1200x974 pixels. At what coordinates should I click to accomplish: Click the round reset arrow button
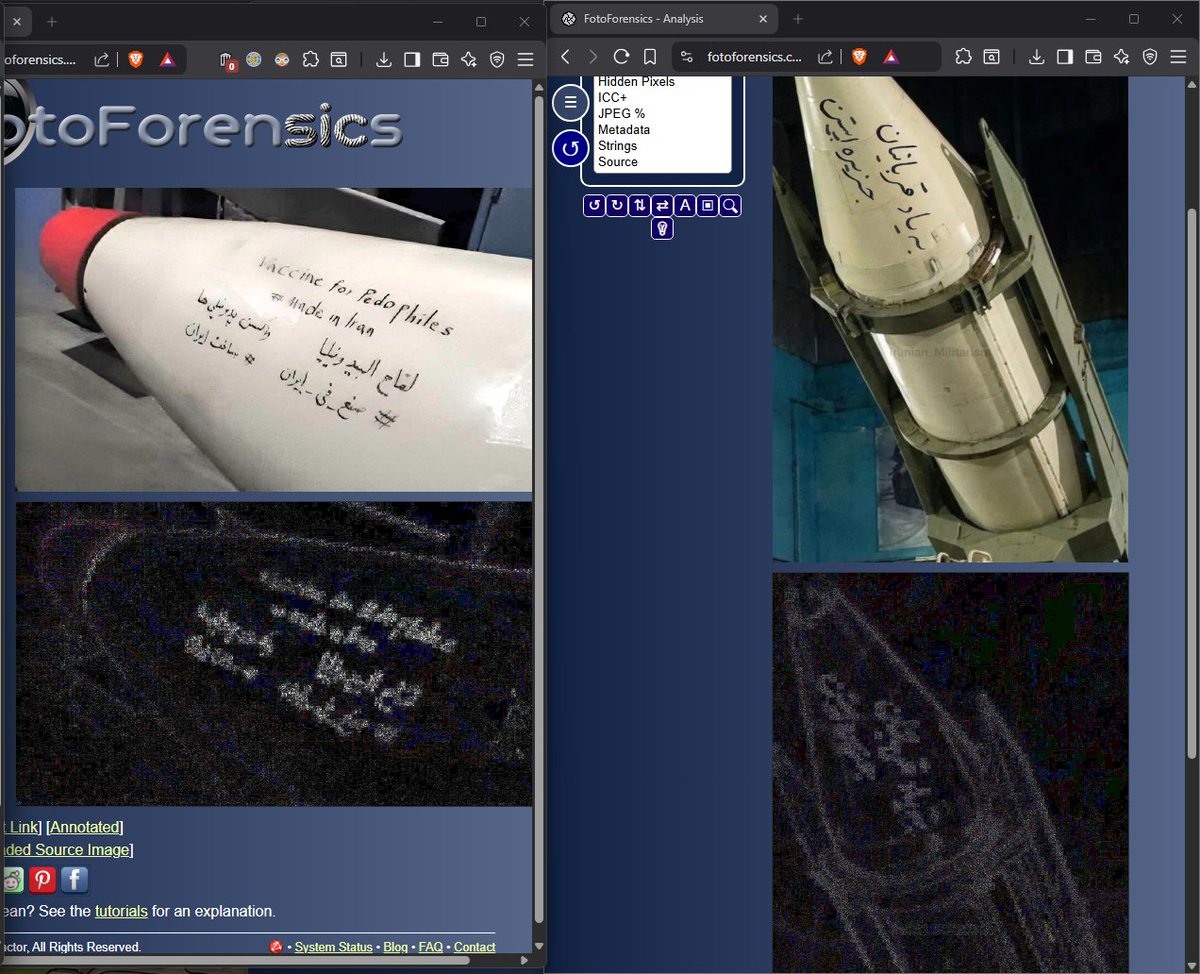(571, 149)
